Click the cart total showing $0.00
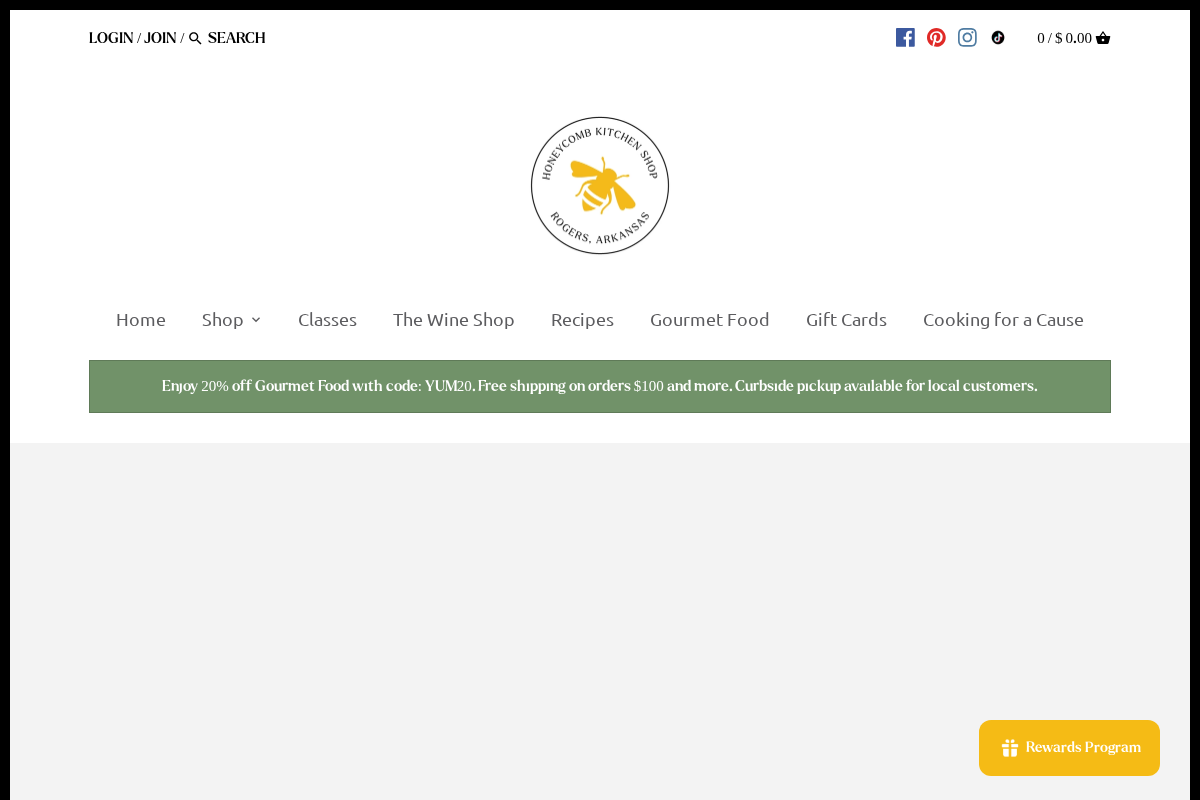 click(1064, 38)
